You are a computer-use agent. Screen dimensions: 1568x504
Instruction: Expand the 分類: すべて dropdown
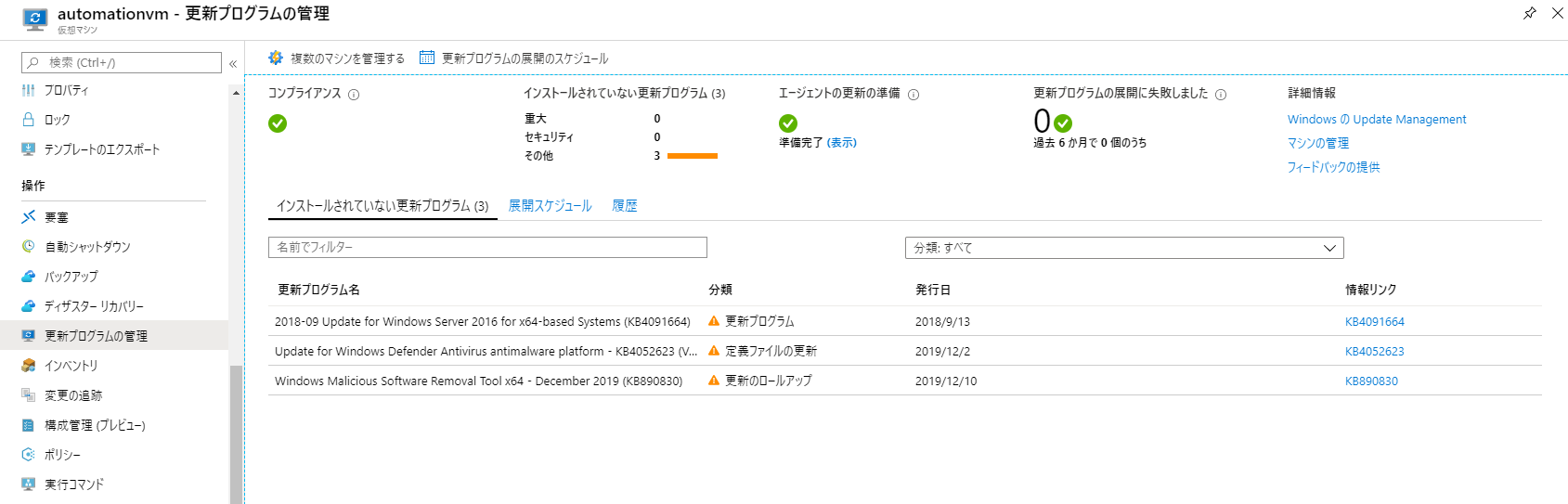pos(1123,248)
